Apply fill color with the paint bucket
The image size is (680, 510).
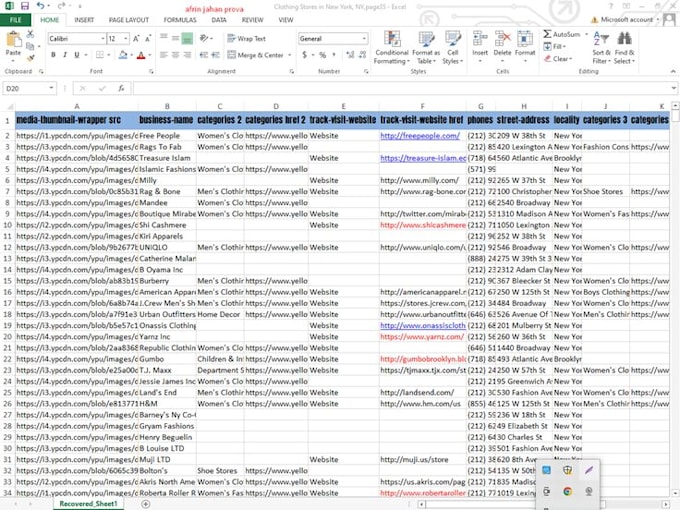click(123, 55)
